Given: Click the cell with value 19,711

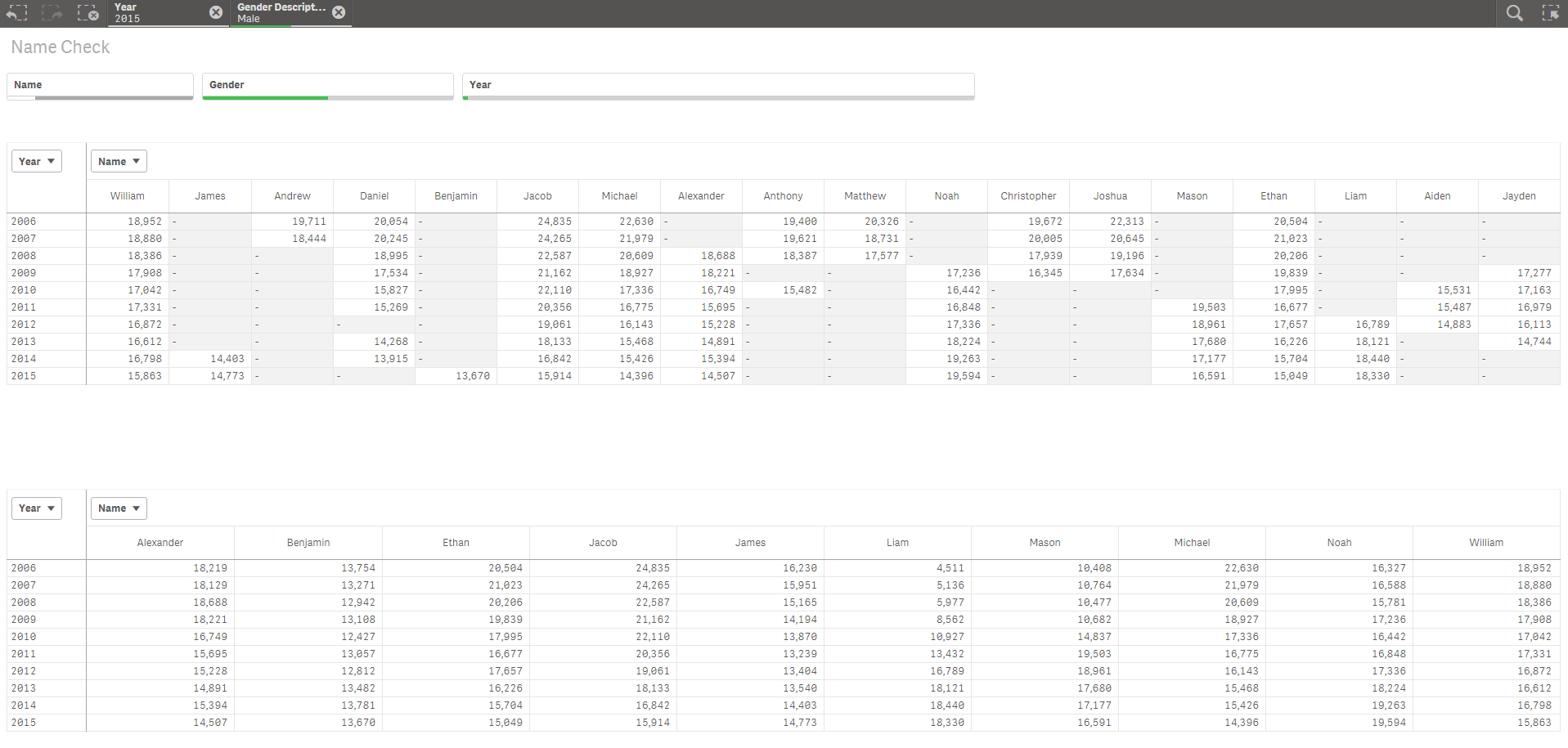Looking at the screenshot, I should 292,222.
